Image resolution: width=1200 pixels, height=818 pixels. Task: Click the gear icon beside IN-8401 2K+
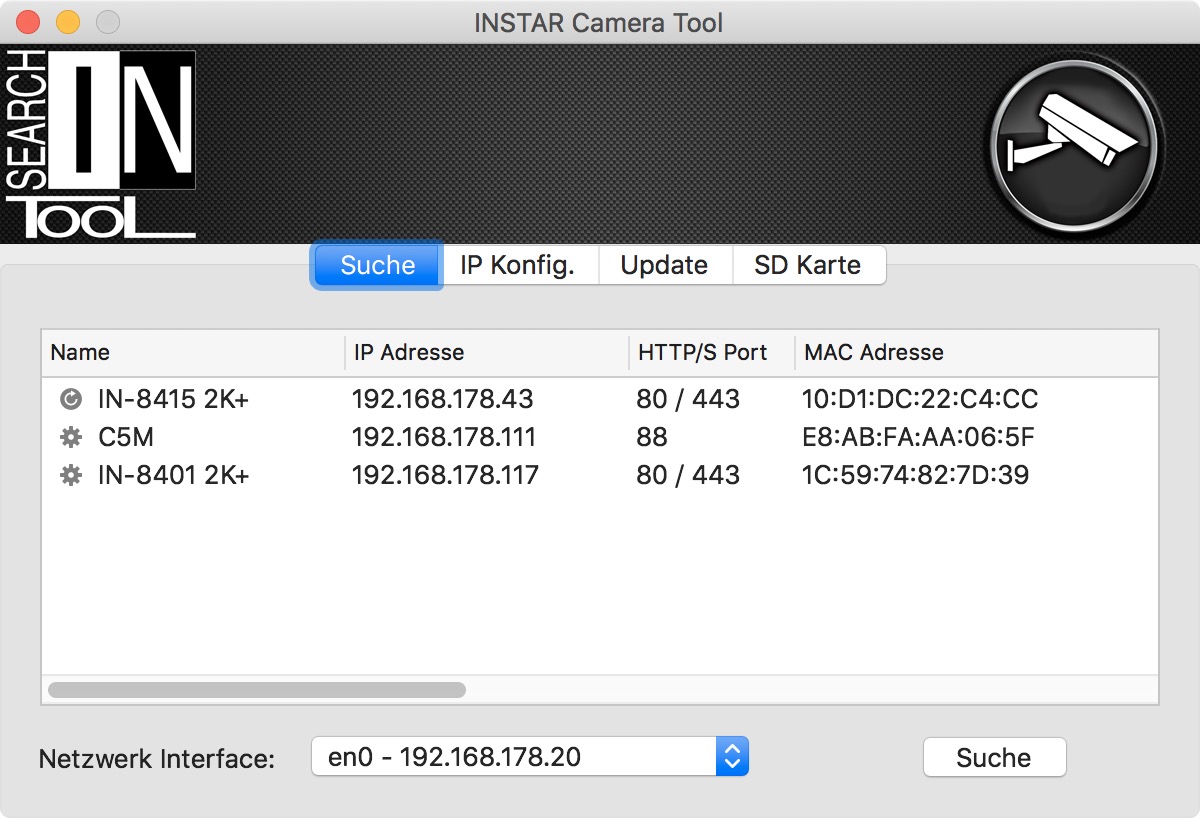click(x=71, y=475)
